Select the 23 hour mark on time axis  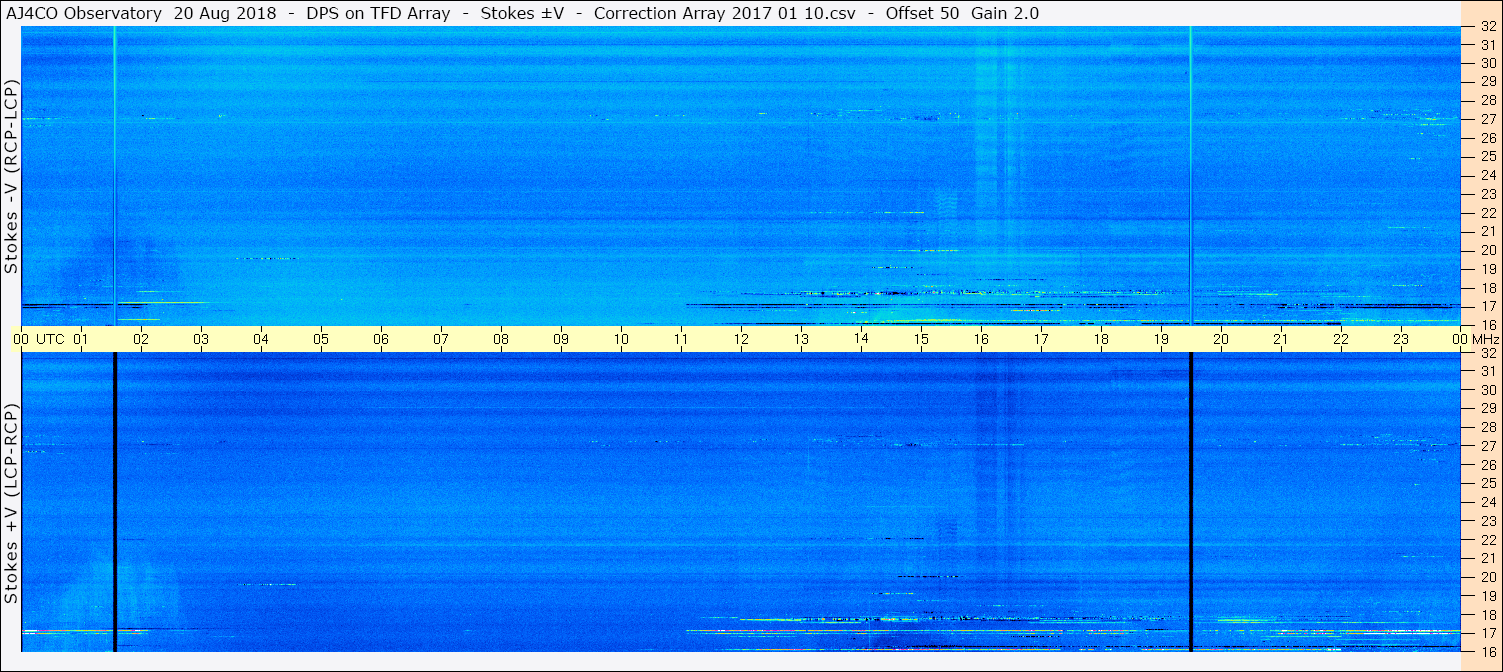tap(1401, 339)
